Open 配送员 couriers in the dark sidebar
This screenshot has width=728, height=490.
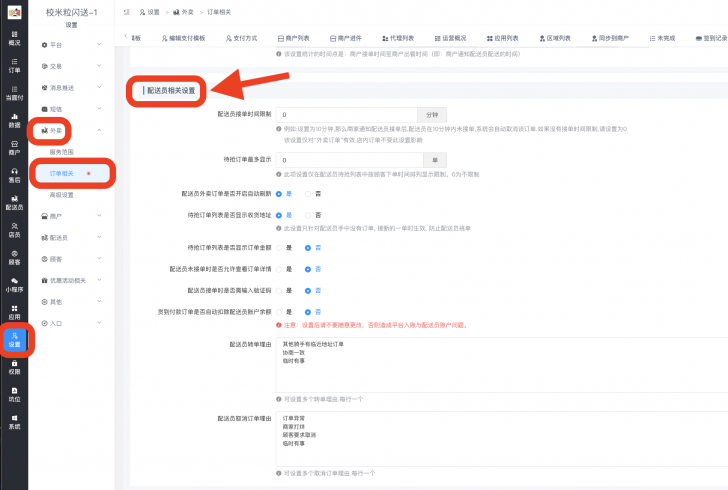[x=14, y=203]
